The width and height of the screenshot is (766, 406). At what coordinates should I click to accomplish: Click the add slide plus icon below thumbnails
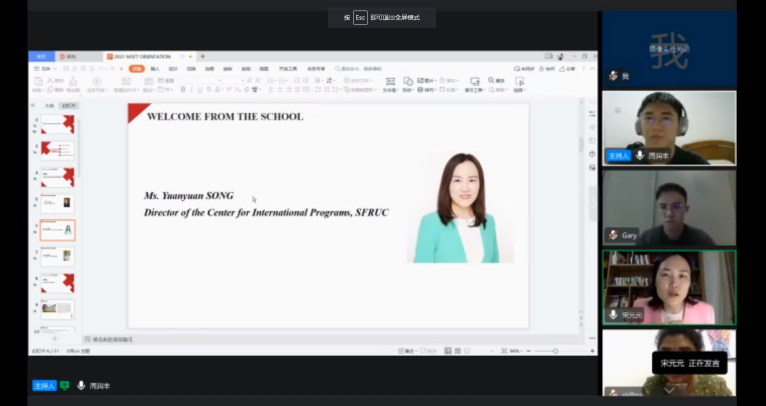tap(56, 339)
